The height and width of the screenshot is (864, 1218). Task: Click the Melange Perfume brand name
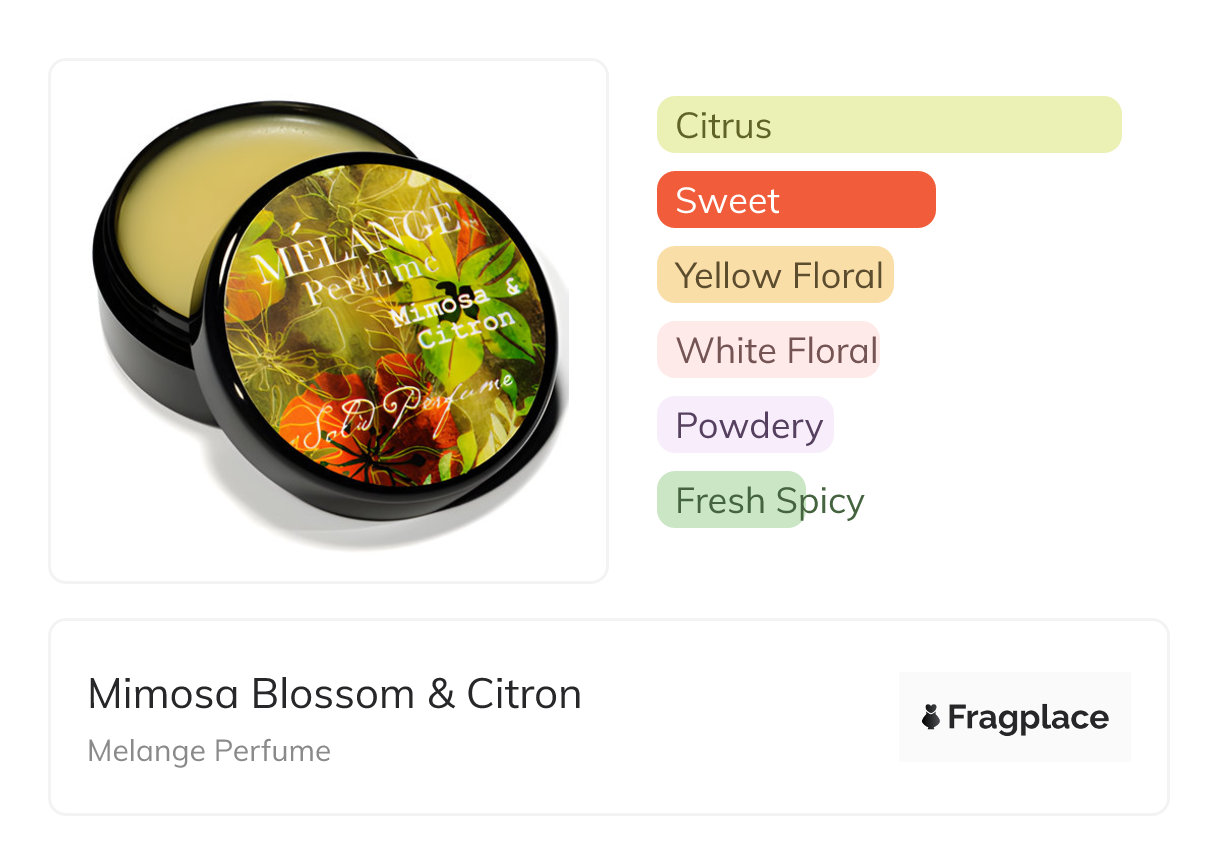(209, 751)
